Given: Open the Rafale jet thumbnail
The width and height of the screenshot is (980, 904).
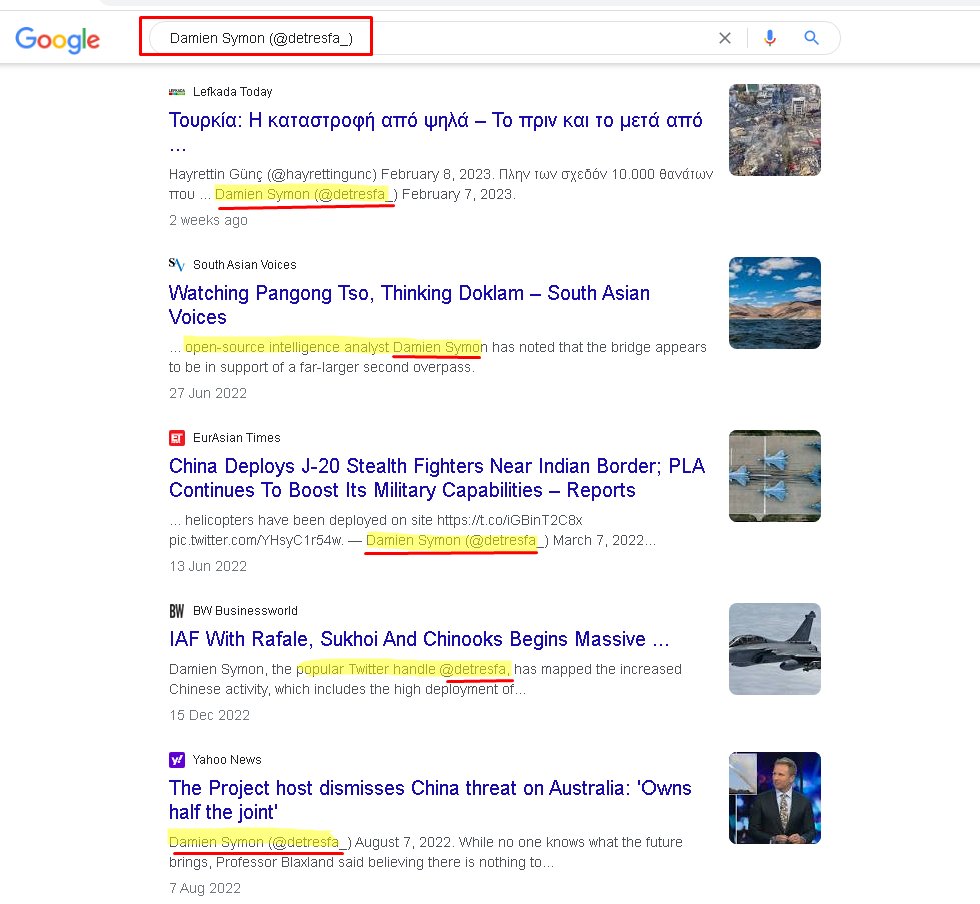Looking at the screenshot, I should click(774, 649).
